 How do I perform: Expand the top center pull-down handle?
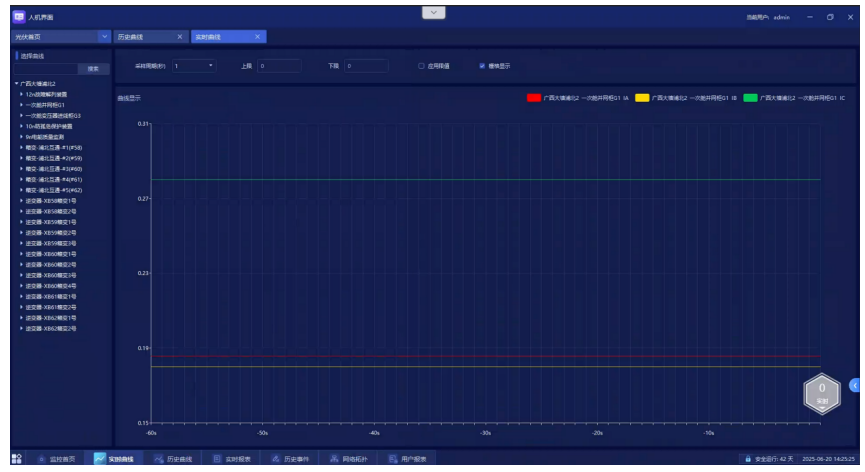434,13
